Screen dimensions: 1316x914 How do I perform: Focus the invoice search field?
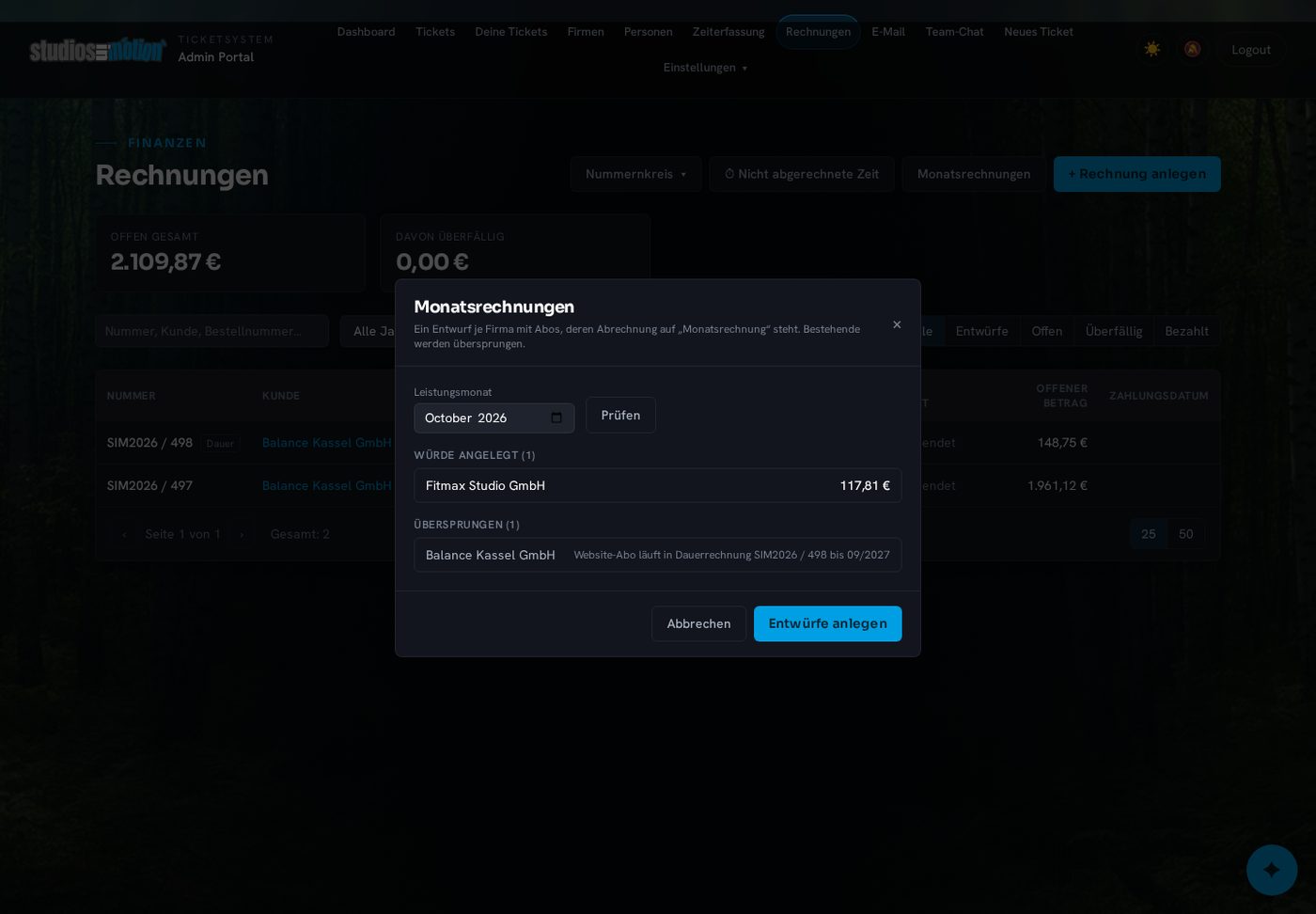[211, 331]
